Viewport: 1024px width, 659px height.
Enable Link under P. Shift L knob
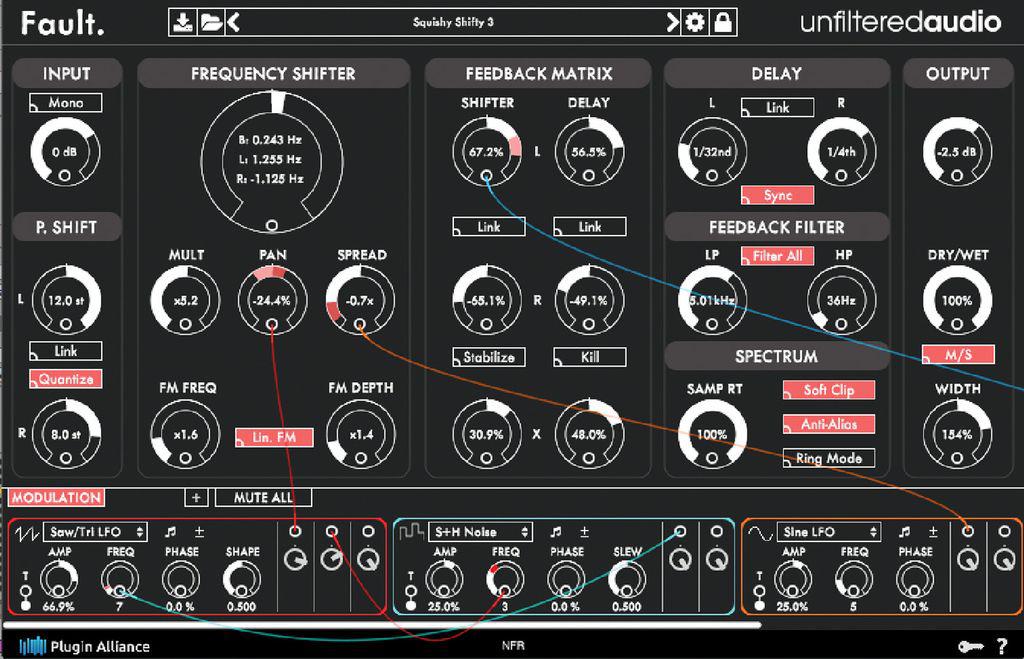pyautogui.click(x=65, y=351)
